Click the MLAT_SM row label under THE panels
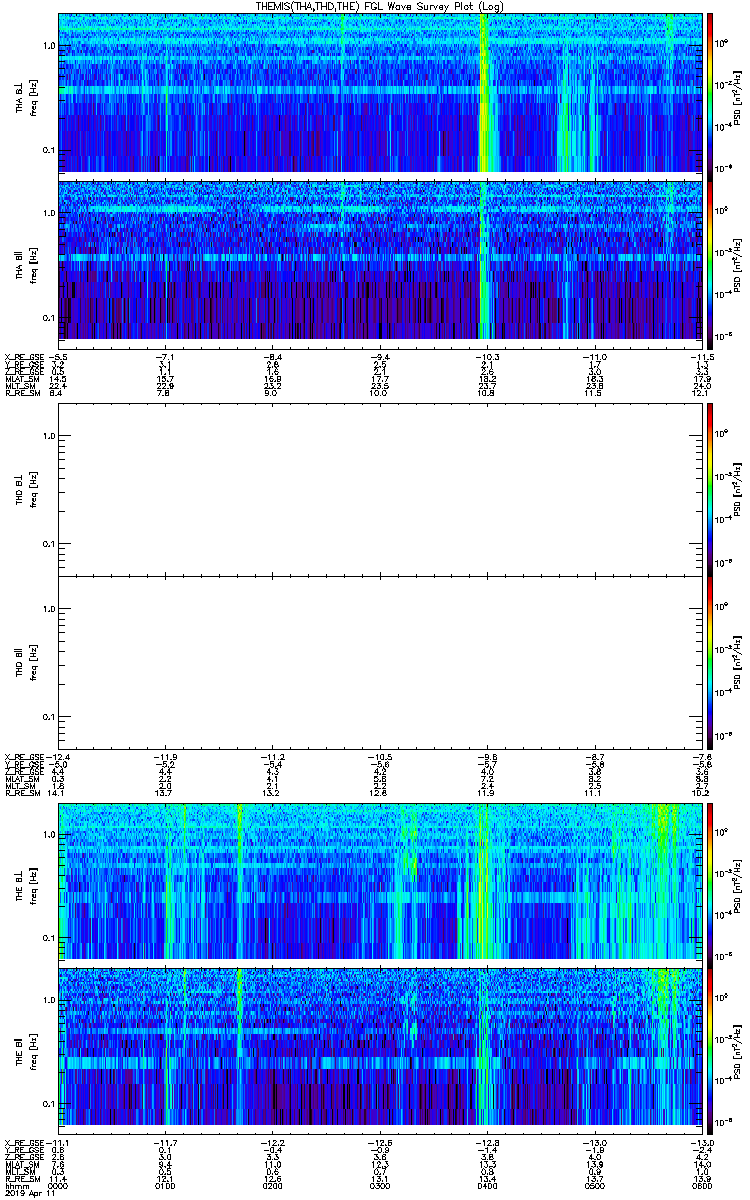 tap(22, 1165)
